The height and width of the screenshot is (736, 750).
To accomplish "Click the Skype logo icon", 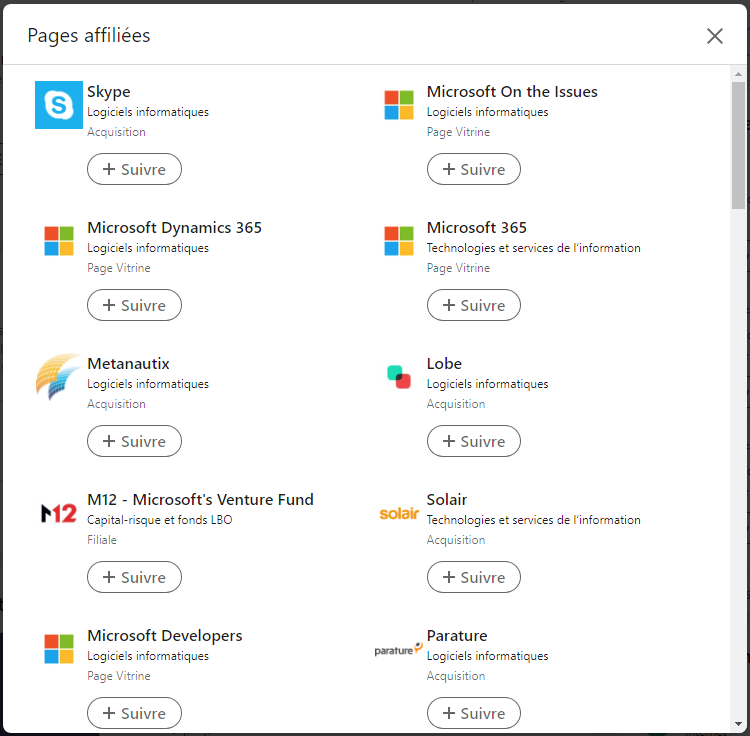I will 59,105.
